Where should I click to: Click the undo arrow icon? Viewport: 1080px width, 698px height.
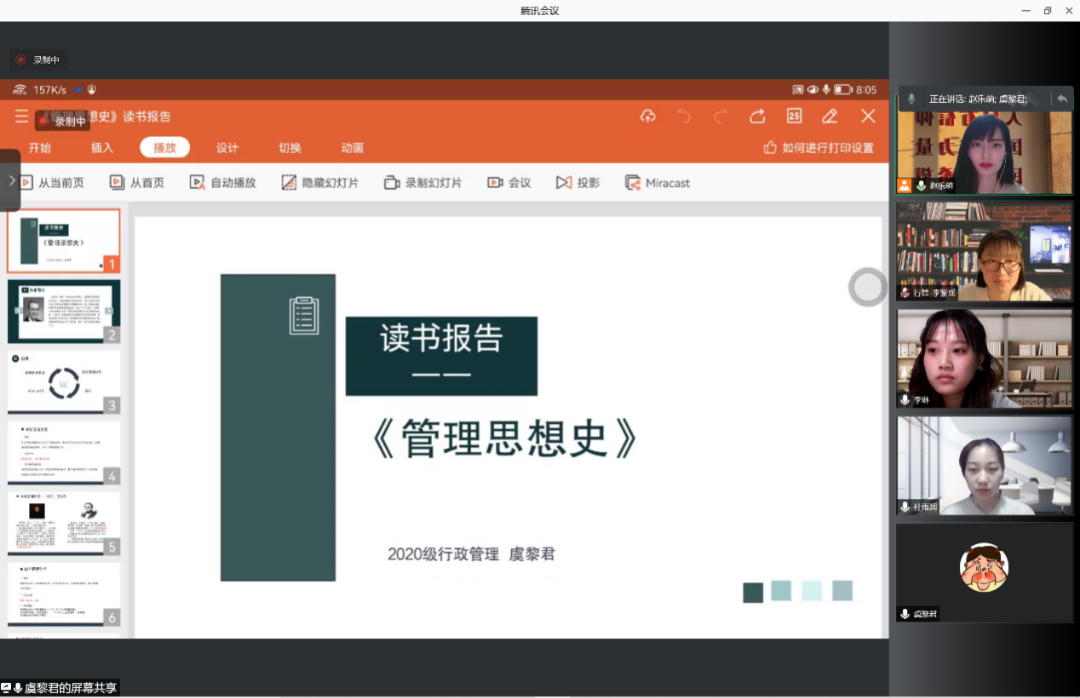coord(684,116)
